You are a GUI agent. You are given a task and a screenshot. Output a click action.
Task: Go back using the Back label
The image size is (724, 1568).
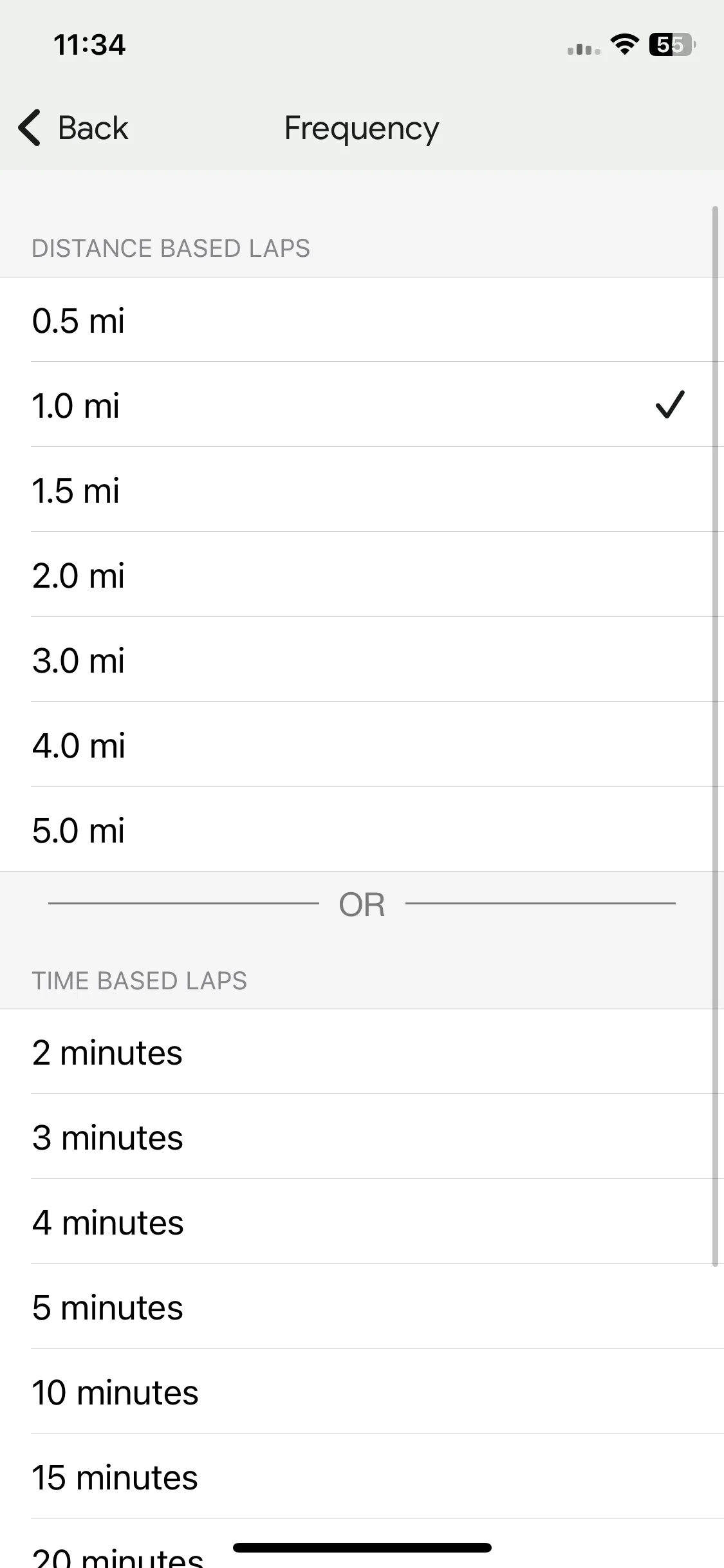click(93, 127)
